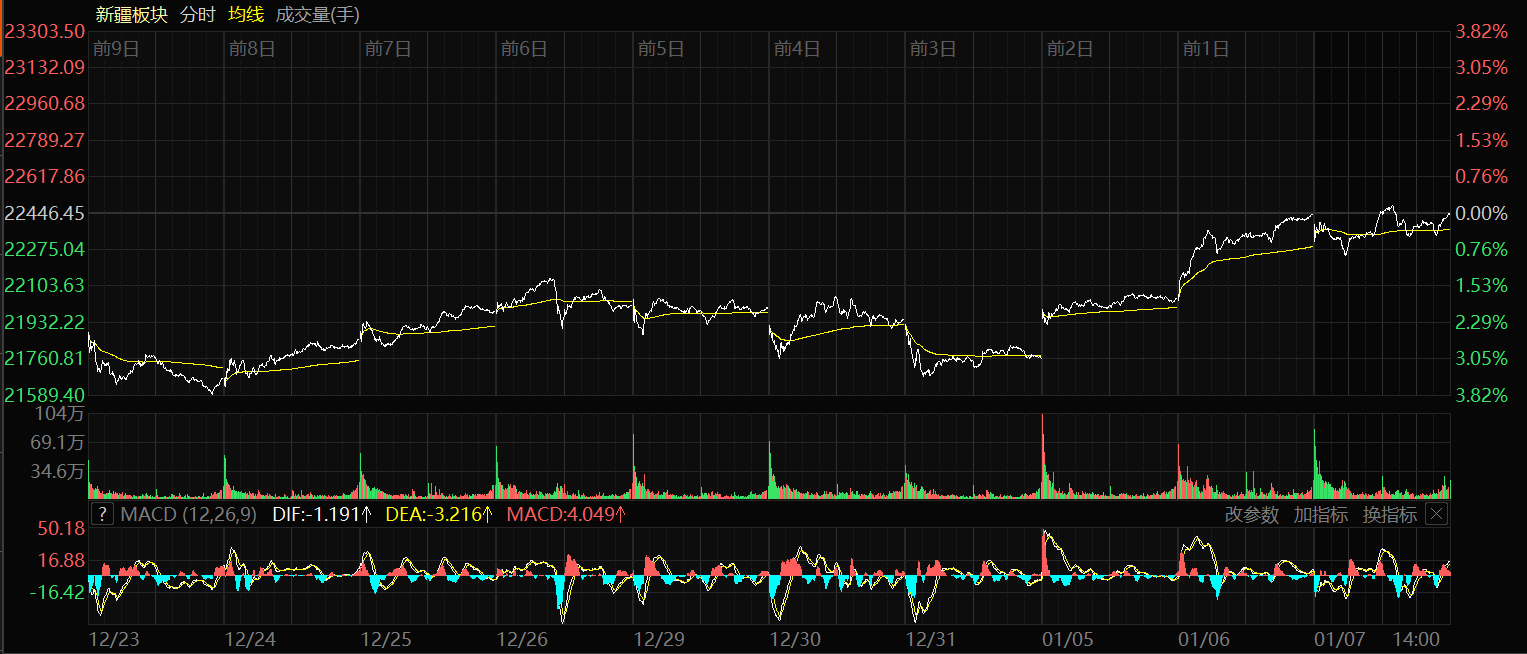1527x654 pixels.
Task: Select the 前1日 day marker
Action: pyautogui.click(x=1205, y=48)
